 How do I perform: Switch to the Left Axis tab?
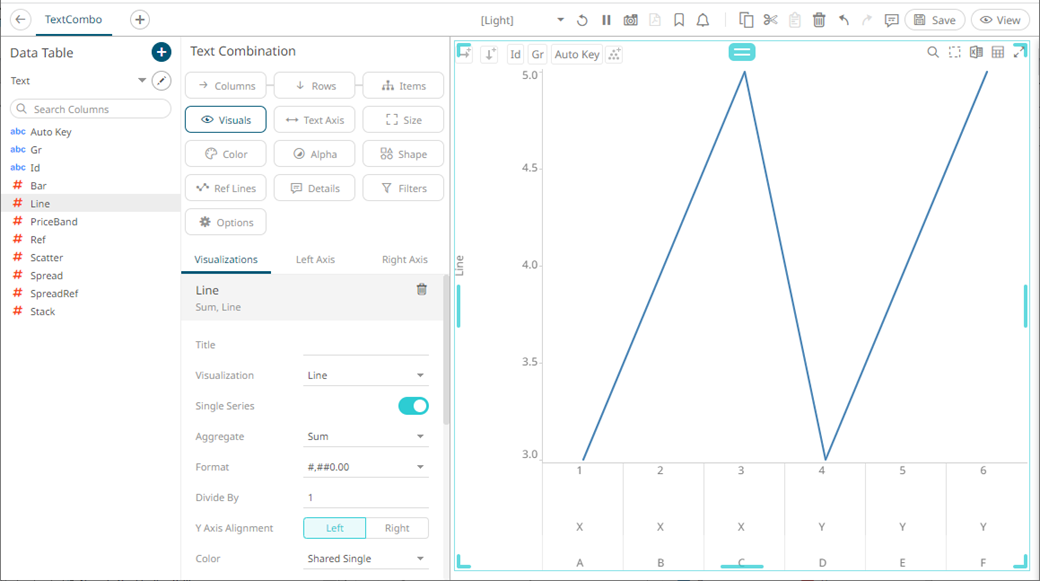click(x=315, y=260)
